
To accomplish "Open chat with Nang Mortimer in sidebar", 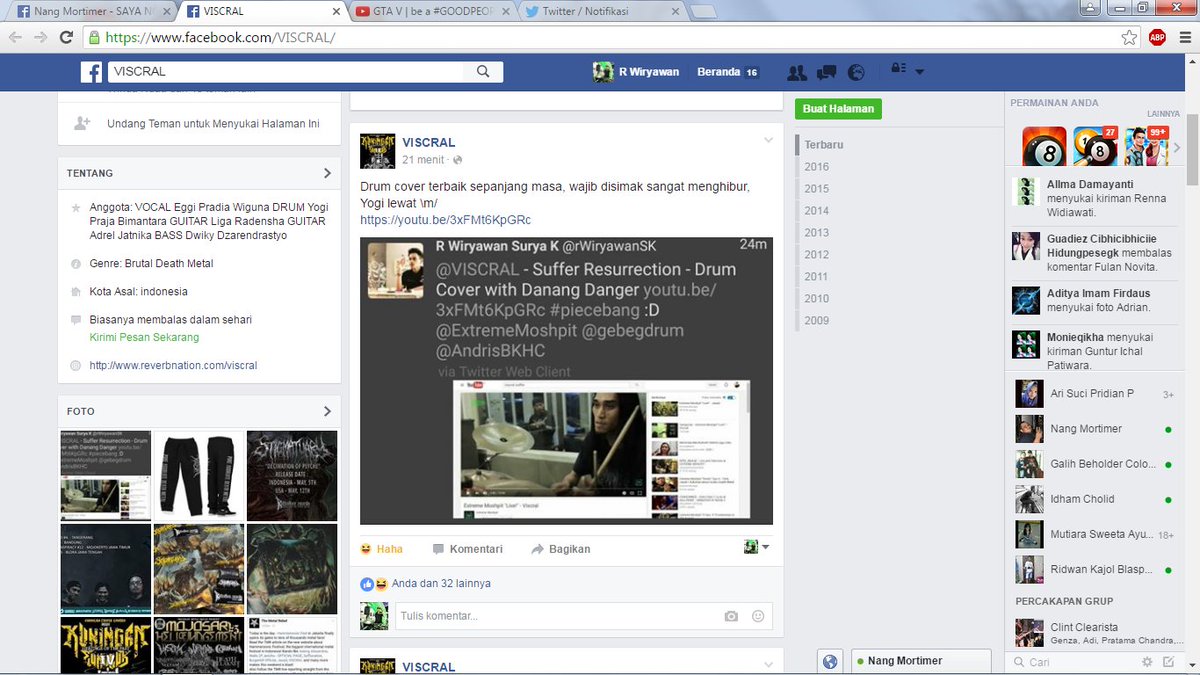I will click(1094, 429).
